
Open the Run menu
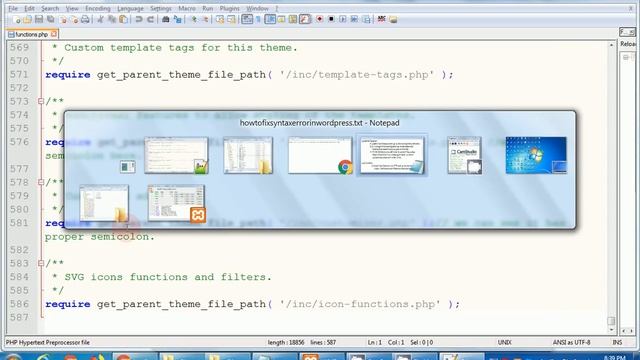click(x=208, y=8)
